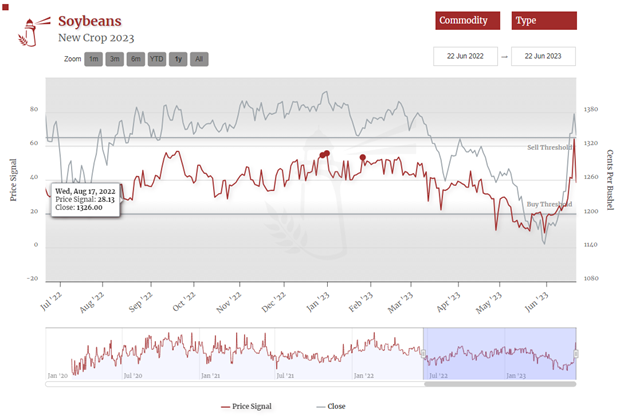Click the Sep '22 x-axis label
Screen dimensions: 624x418
coord(141,302)
